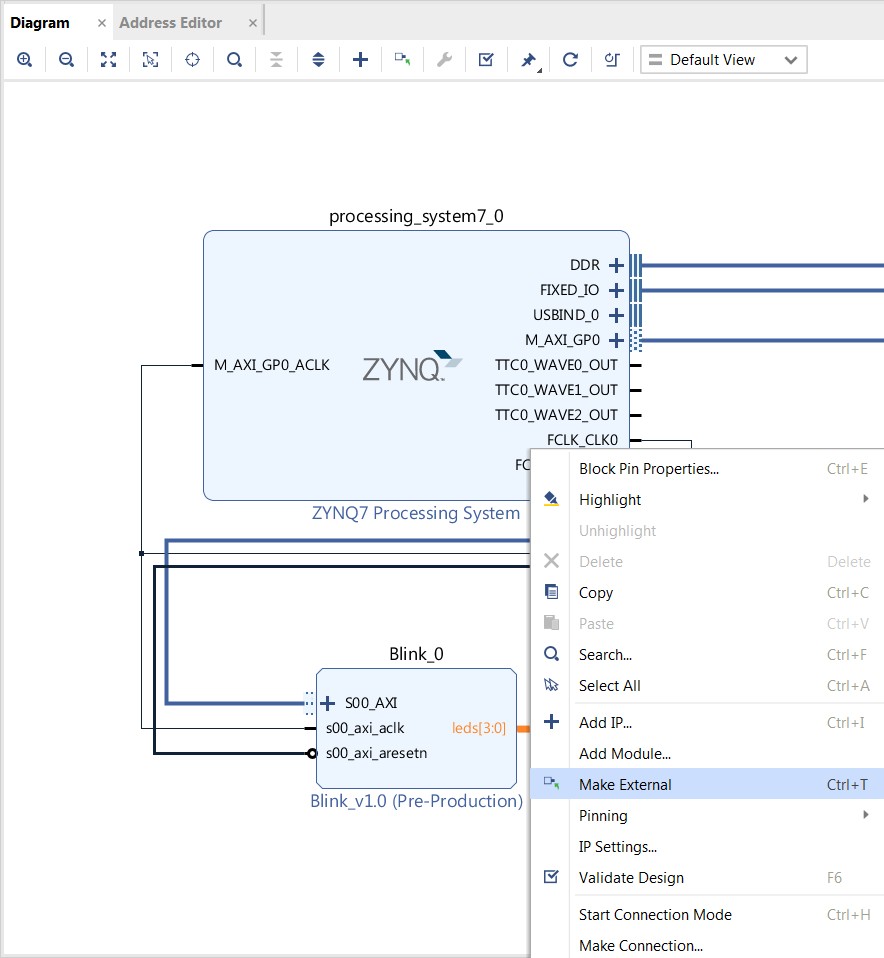This screenshot has width=884, height=958.
Task: Click the Validate Design toolbar checkmark icon
Action: coord(486,60)
